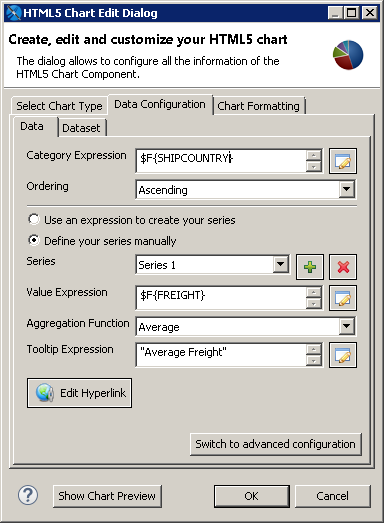Click the Category Expression text field

(x=221, y=161)
